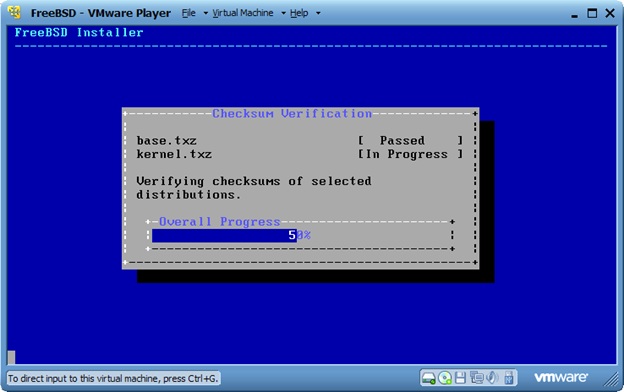The image size is (624, 392).
Task: Click the sound card device icon
Action: pos(492,378)
